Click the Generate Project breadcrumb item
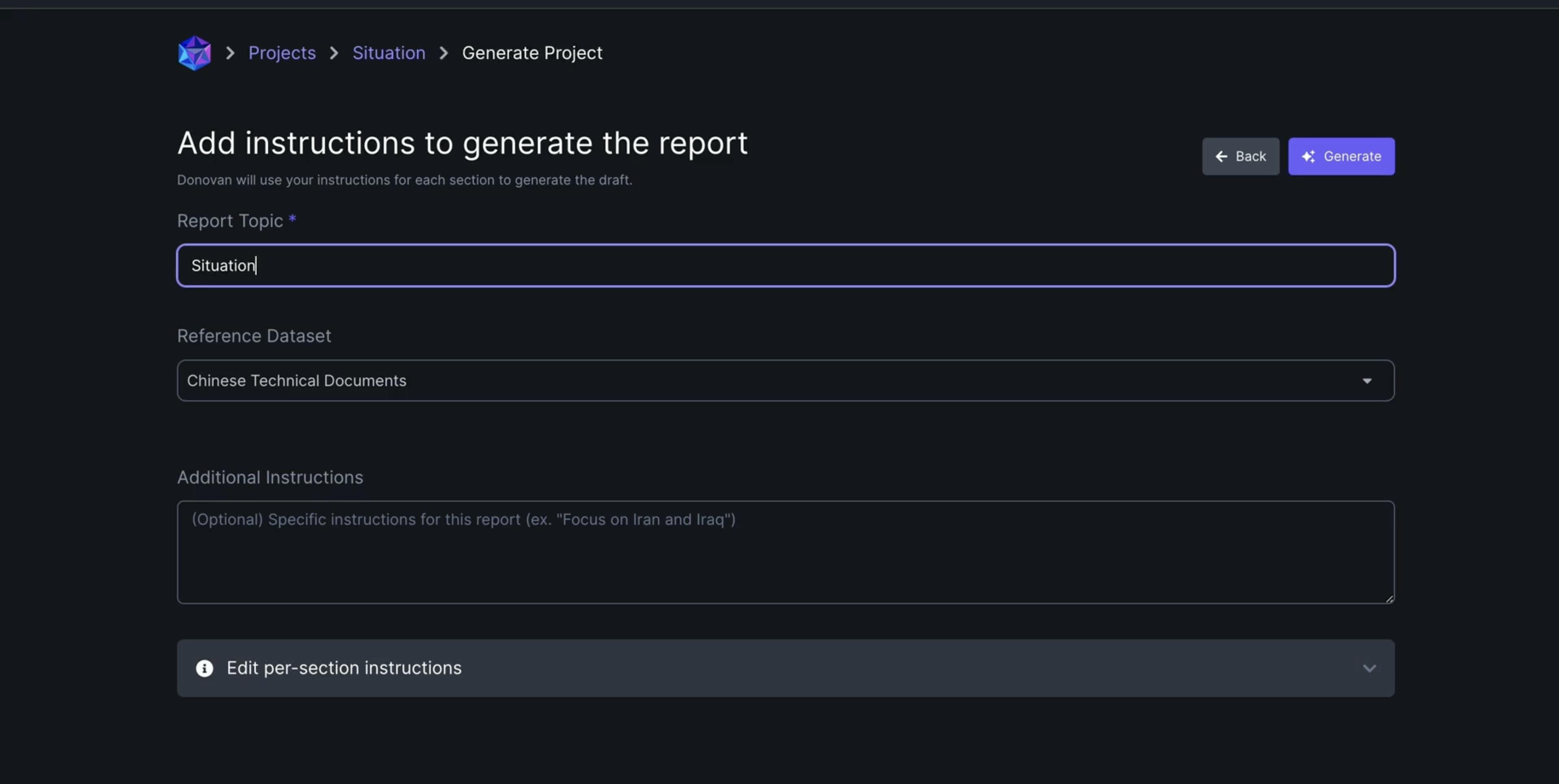 tap(532, 53)
